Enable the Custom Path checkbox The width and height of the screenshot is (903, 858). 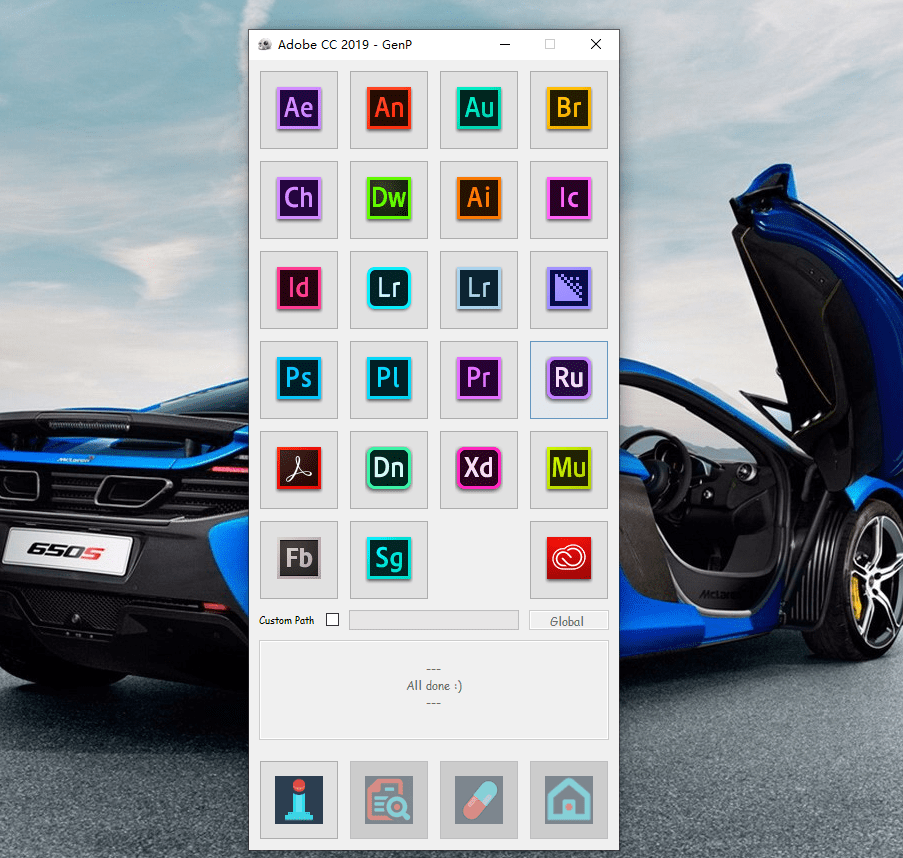(332, 620)
